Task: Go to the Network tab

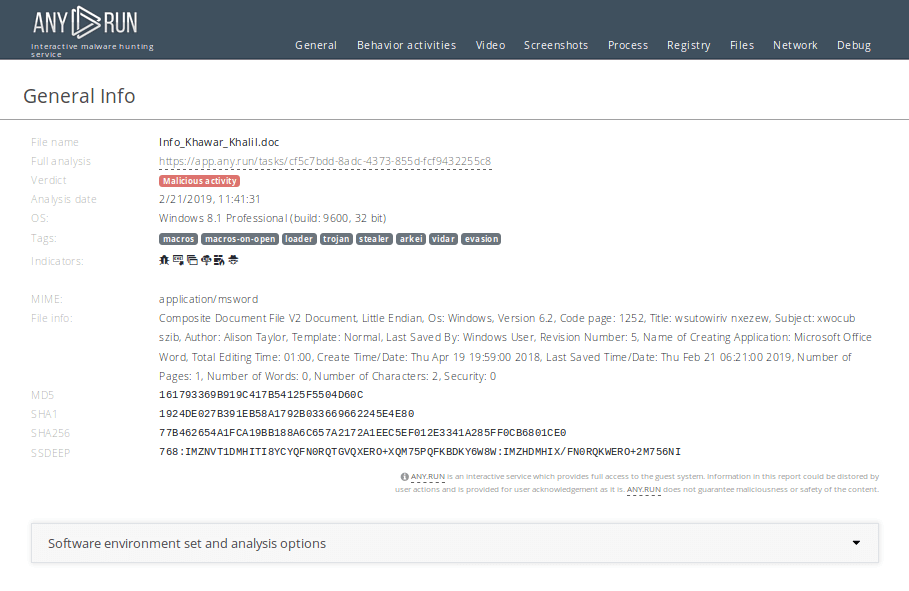Action: pos(795,45)
